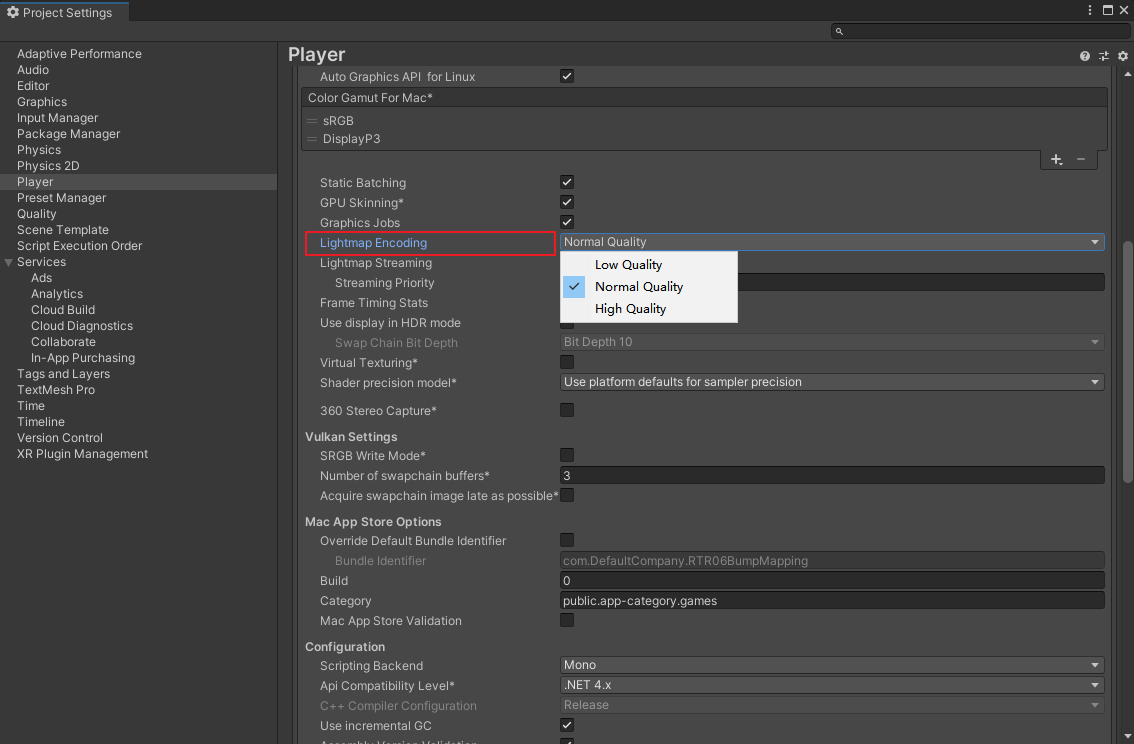Viewport: 1134px width, 744px height.
Task: Enable Virtual Texturing checkbox
Action: [567, 362]
